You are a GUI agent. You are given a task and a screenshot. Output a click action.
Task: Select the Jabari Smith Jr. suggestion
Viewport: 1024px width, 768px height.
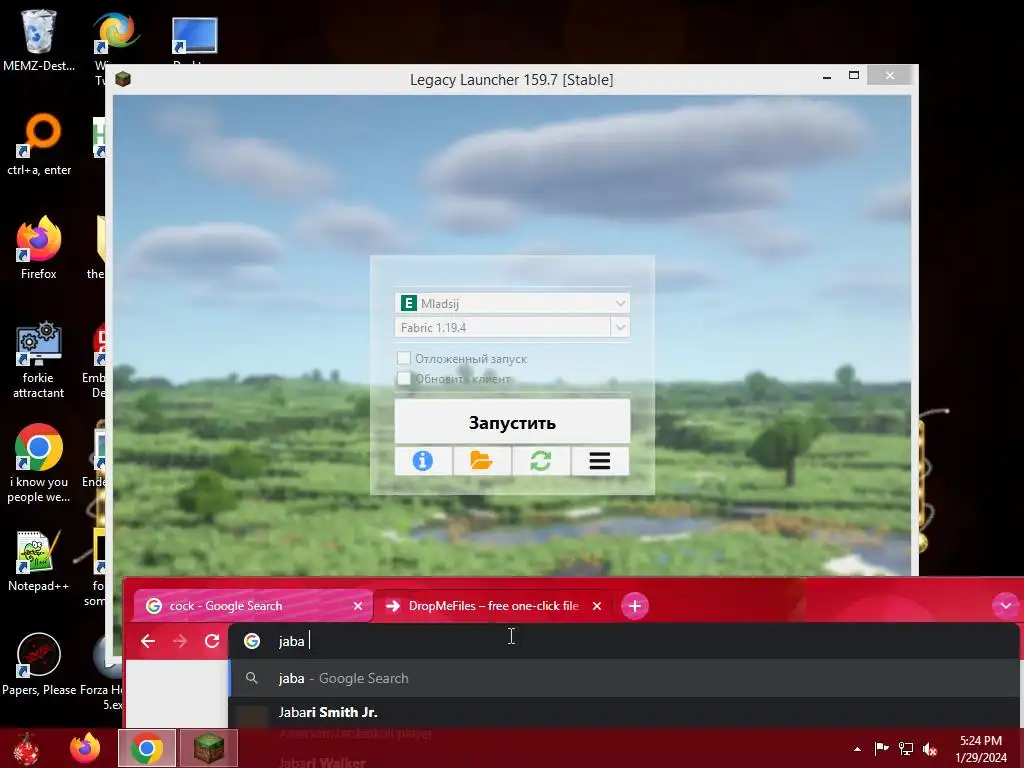624,713
